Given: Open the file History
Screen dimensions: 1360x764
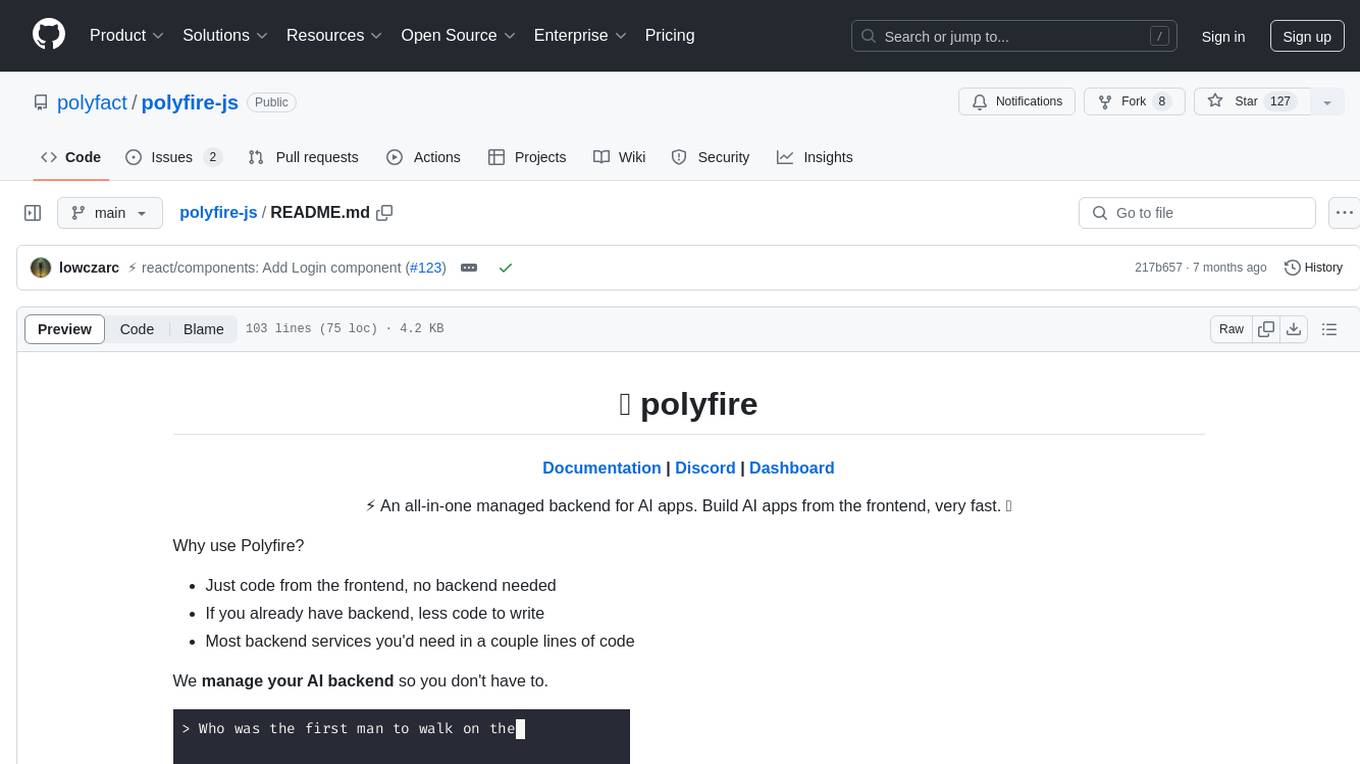Looking at the screenshot, I should coord(1313,267).
